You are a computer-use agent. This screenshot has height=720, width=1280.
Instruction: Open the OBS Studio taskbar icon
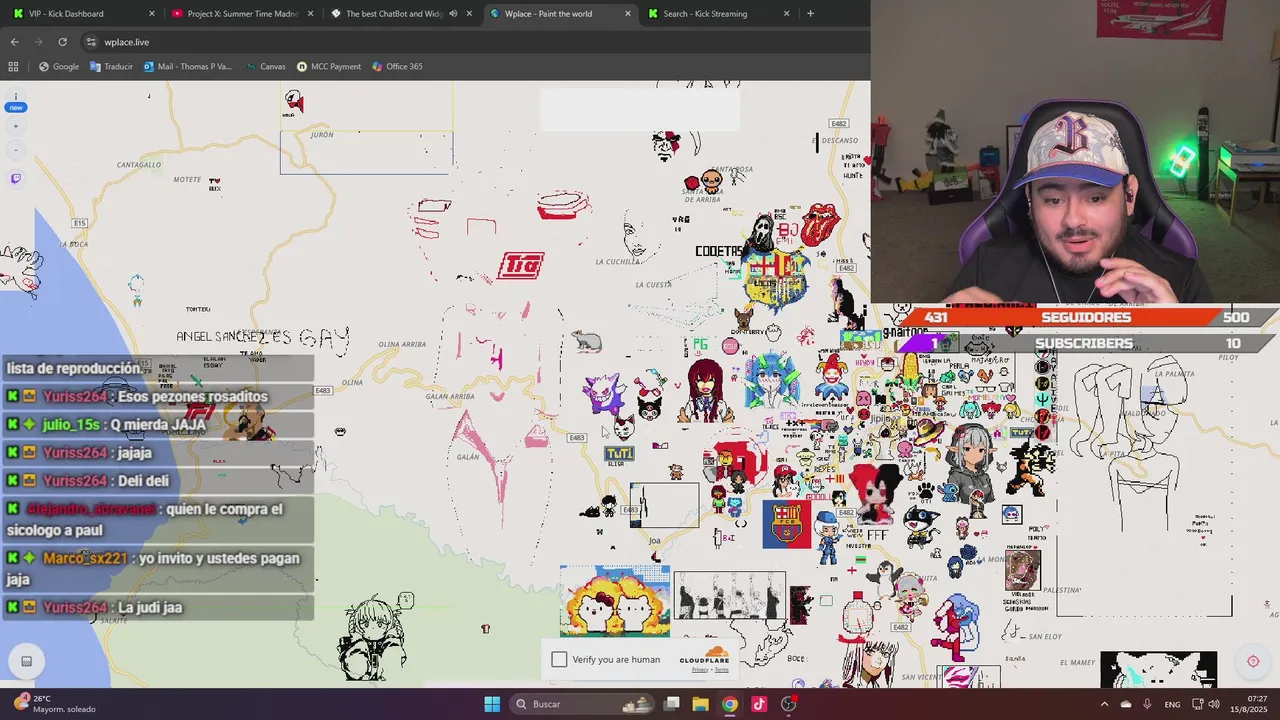(x=788, y=704)
